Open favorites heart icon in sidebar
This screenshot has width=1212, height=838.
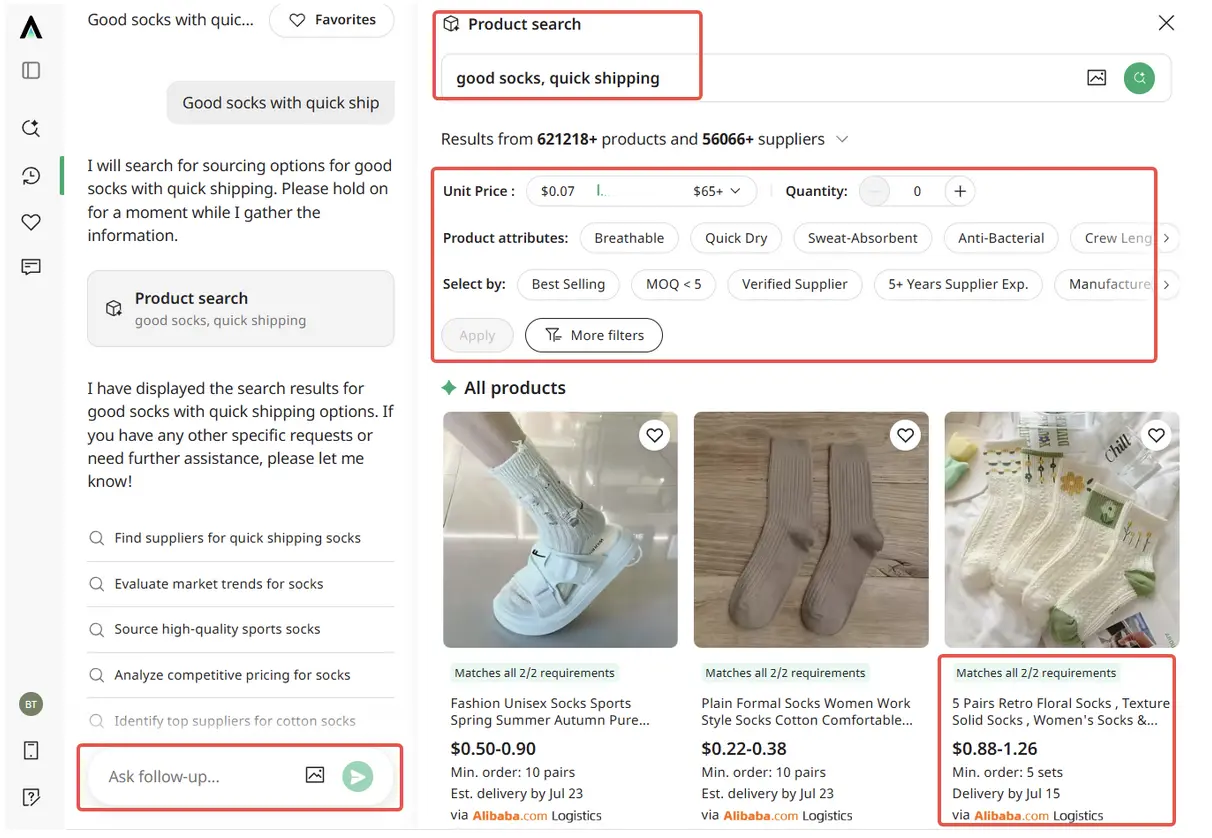(31, 222)
